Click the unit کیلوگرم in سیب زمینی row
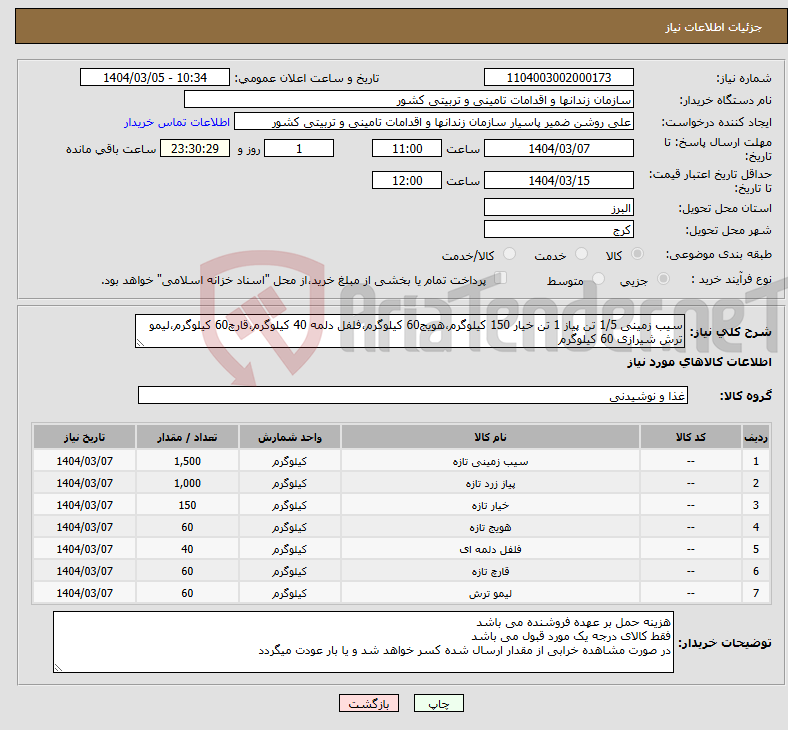The height and width of the screenshot is (730, 788). point(290,461)
